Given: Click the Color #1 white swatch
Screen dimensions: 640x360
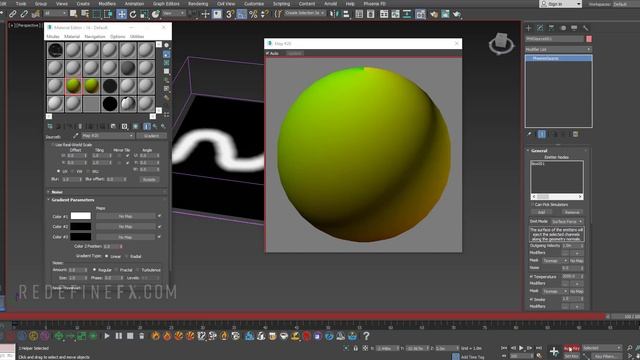Looking at the screenshot, I should click(x=80, y=216).
